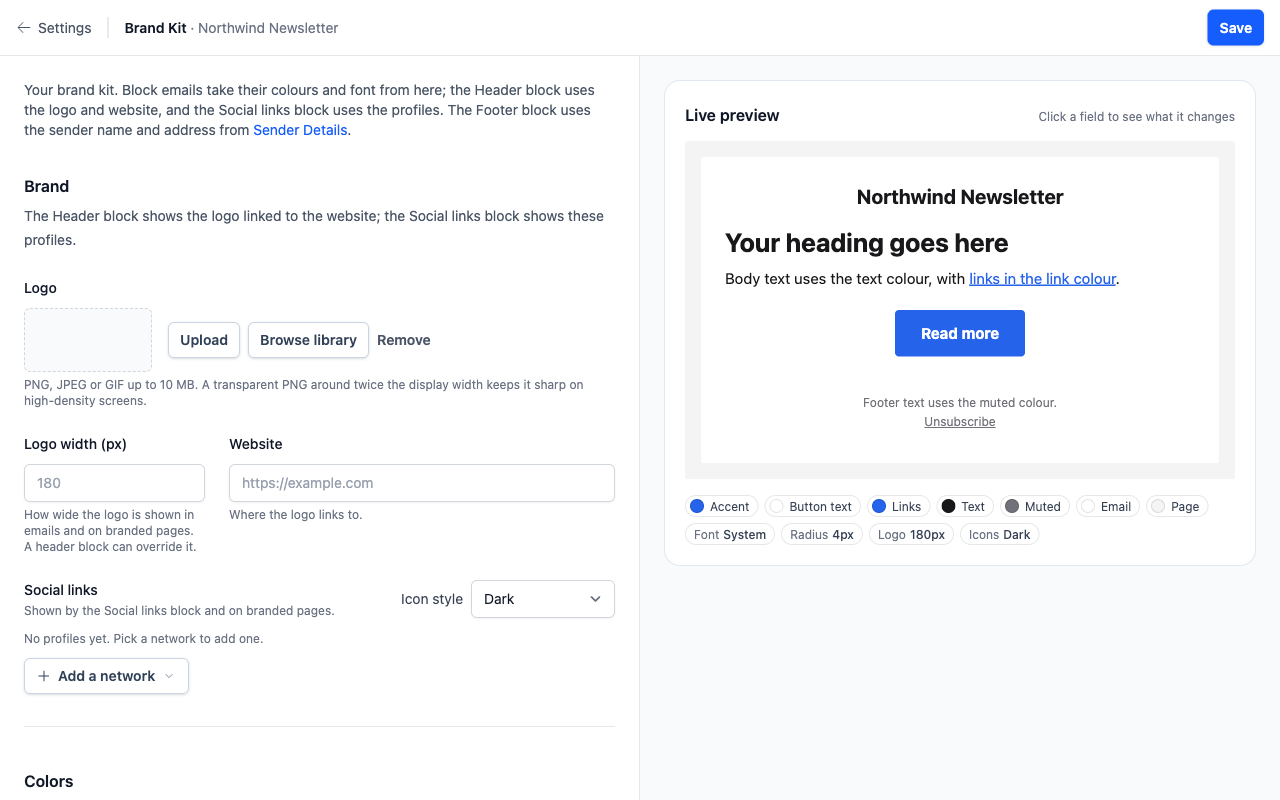Save the brand kit

click(1235, 28)
